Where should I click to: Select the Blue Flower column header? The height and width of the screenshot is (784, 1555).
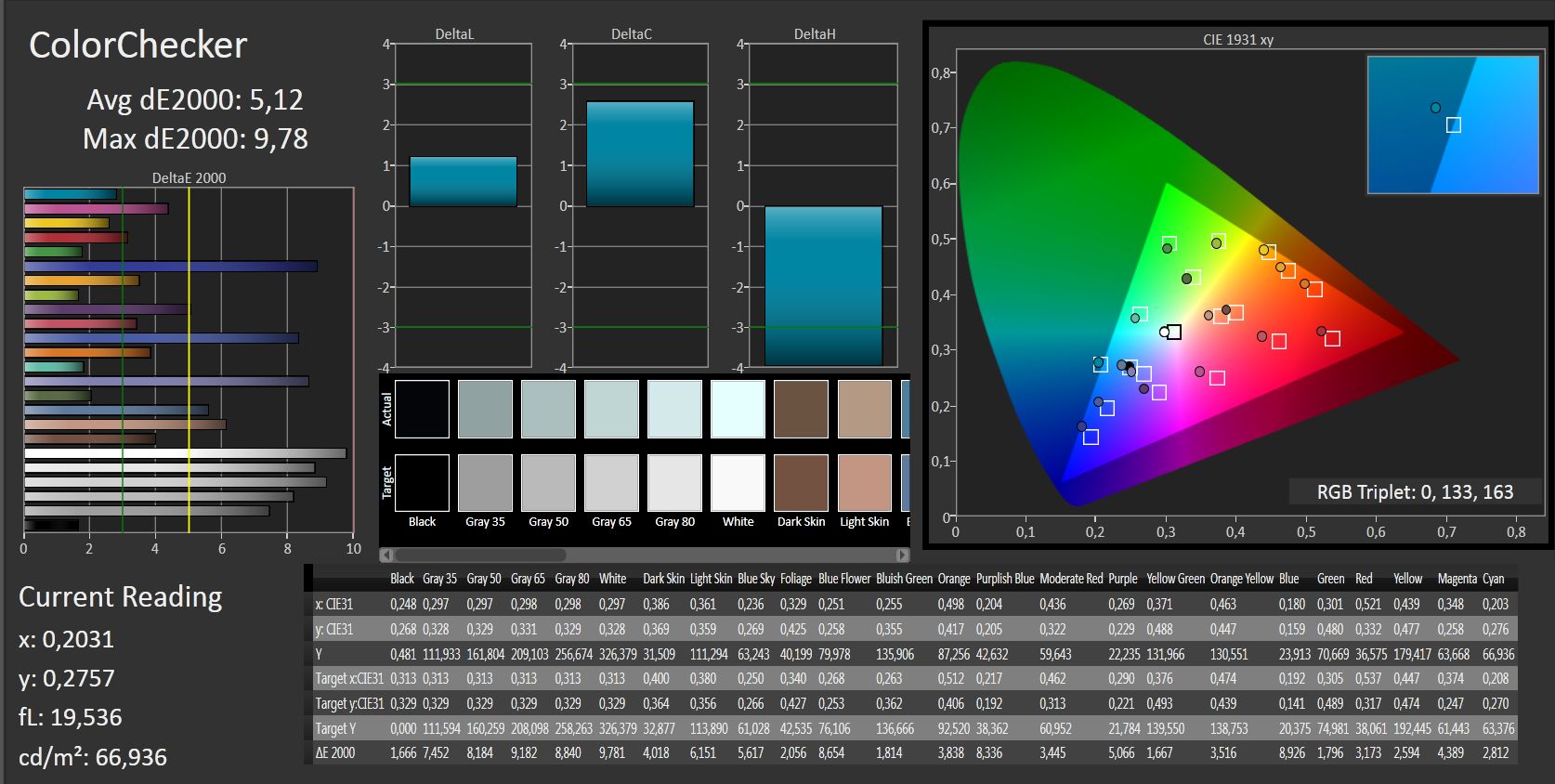(843, 579)
